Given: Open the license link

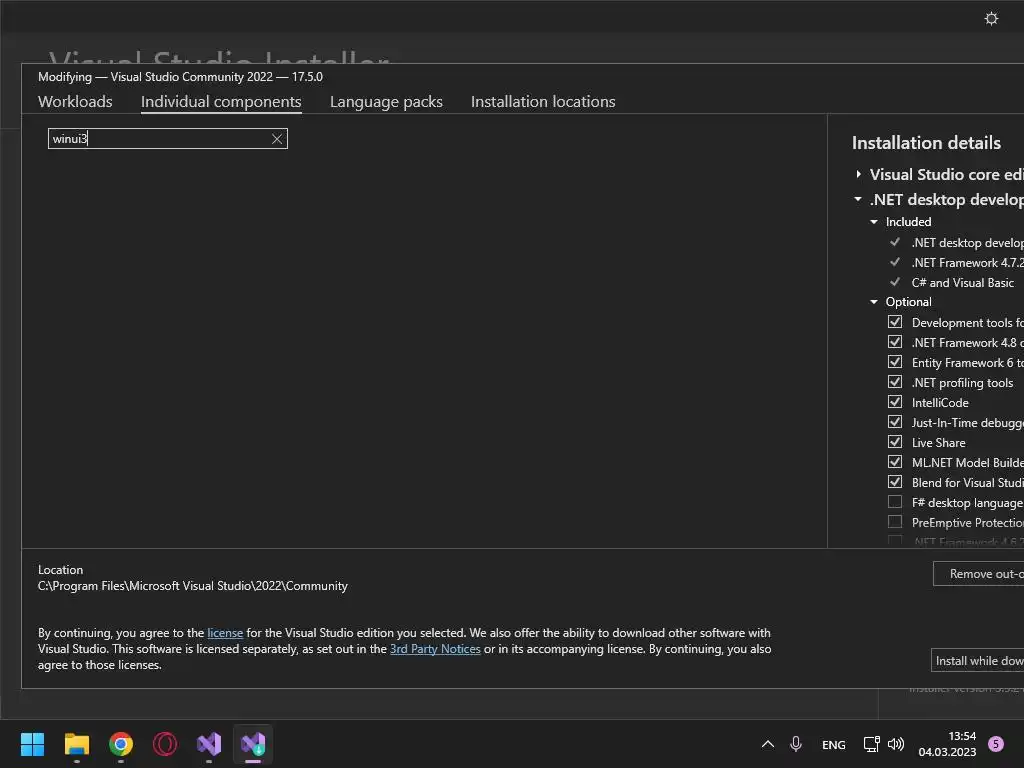Looking at the screenshot, I should tap(225, 633).
